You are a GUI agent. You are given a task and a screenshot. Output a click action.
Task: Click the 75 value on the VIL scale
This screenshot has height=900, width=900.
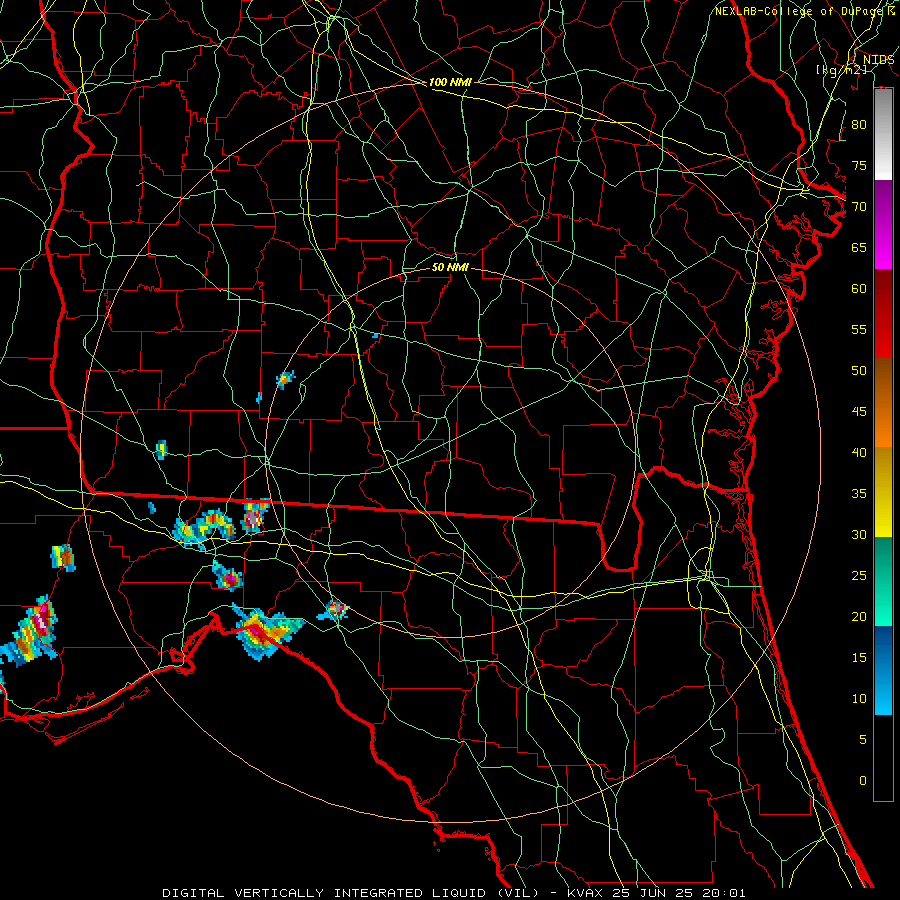tap(859, 165)
